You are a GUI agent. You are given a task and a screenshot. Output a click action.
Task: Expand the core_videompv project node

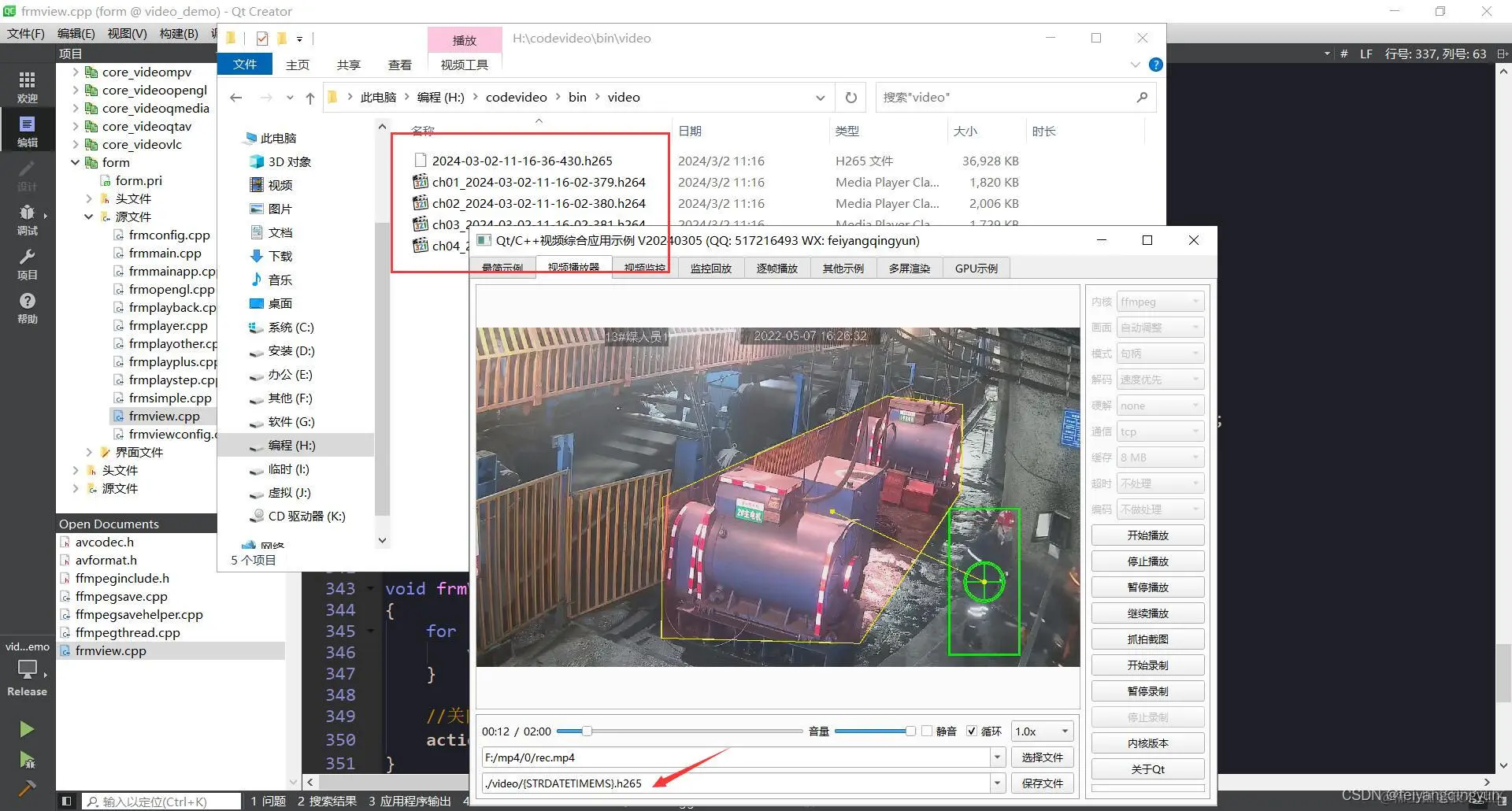[76, 72]
